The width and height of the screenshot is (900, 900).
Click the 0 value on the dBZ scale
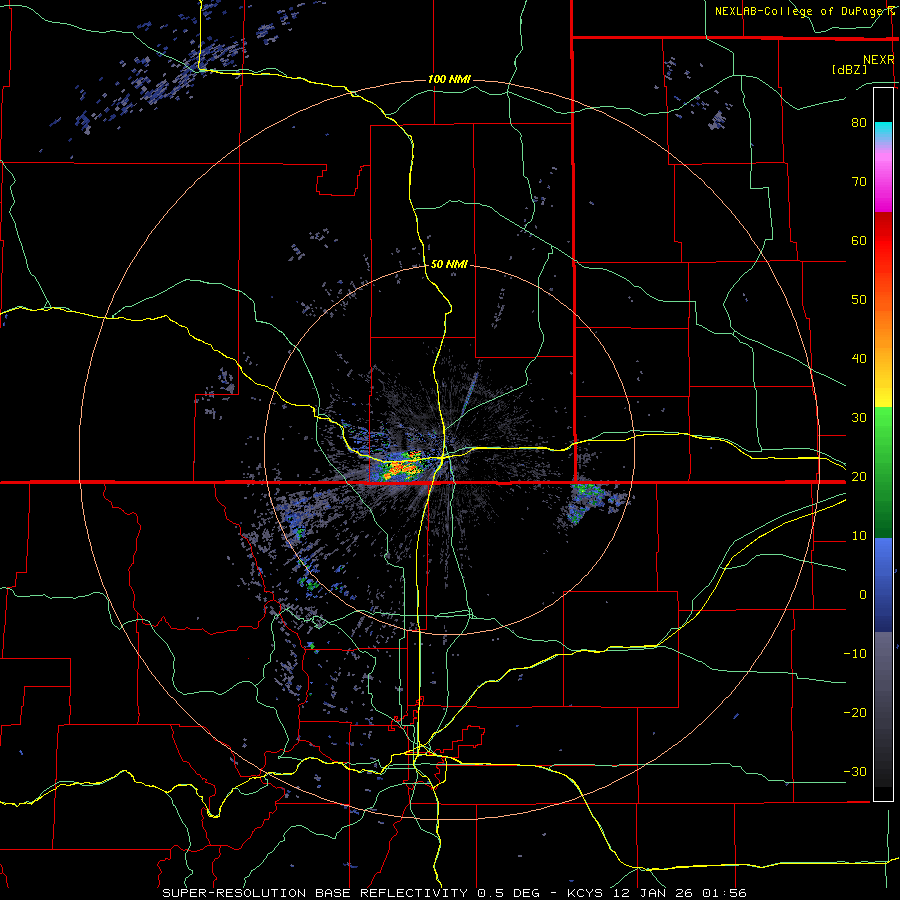coord(863,595)
